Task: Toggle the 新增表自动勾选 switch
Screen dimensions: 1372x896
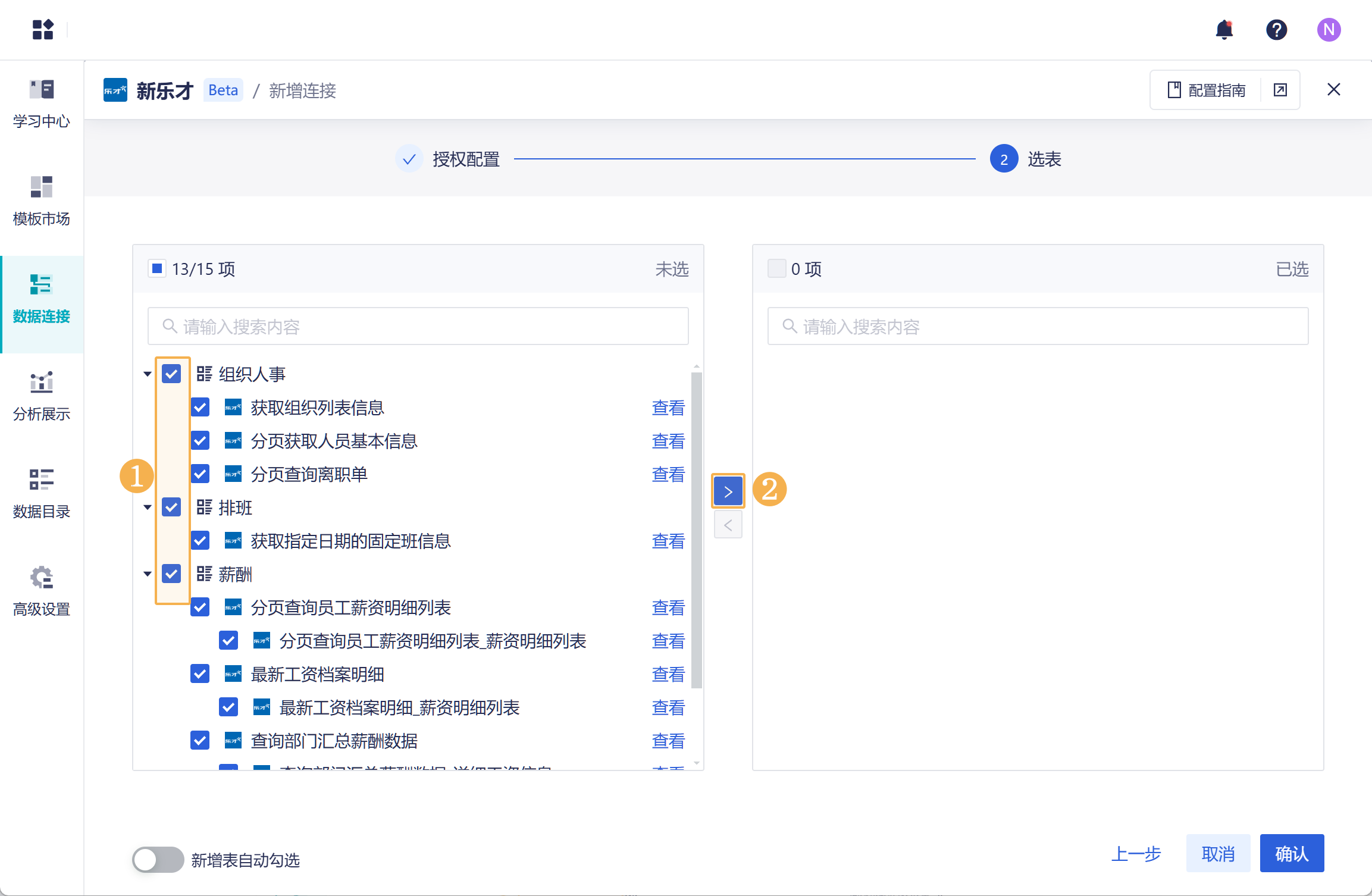Action: tap(158, 860)
